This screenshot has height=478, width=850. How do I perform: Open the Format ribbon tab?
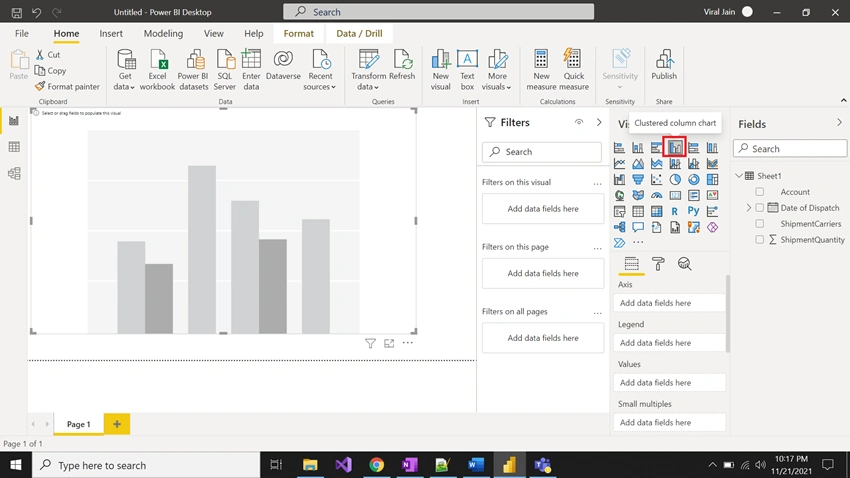pyautogui.click(x=299, y=34)
